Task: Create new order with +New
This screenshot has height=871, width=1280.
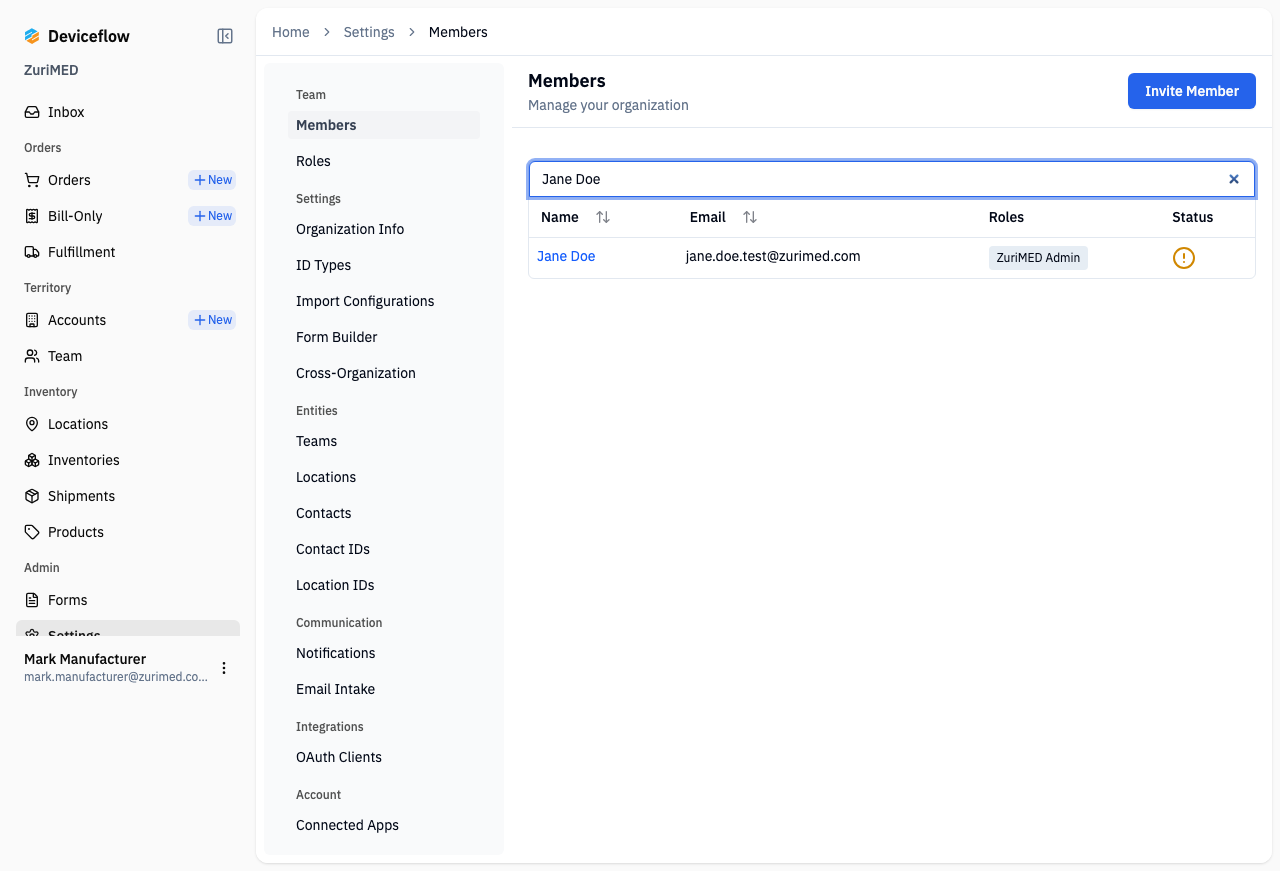Action: click(212, 180)
